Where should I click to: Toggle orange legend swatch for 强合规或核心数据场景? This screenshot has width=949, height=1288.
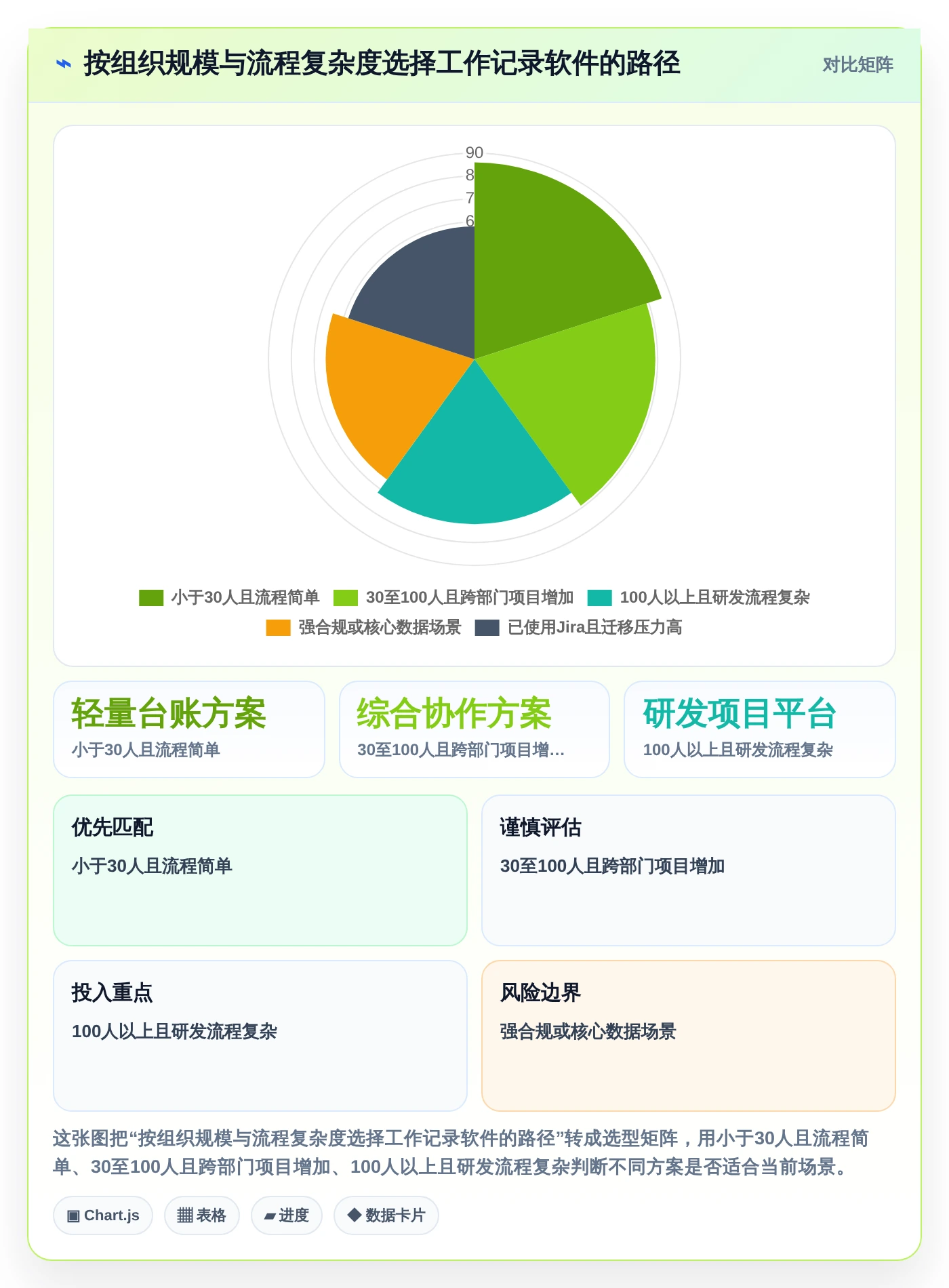click(279, 628)
